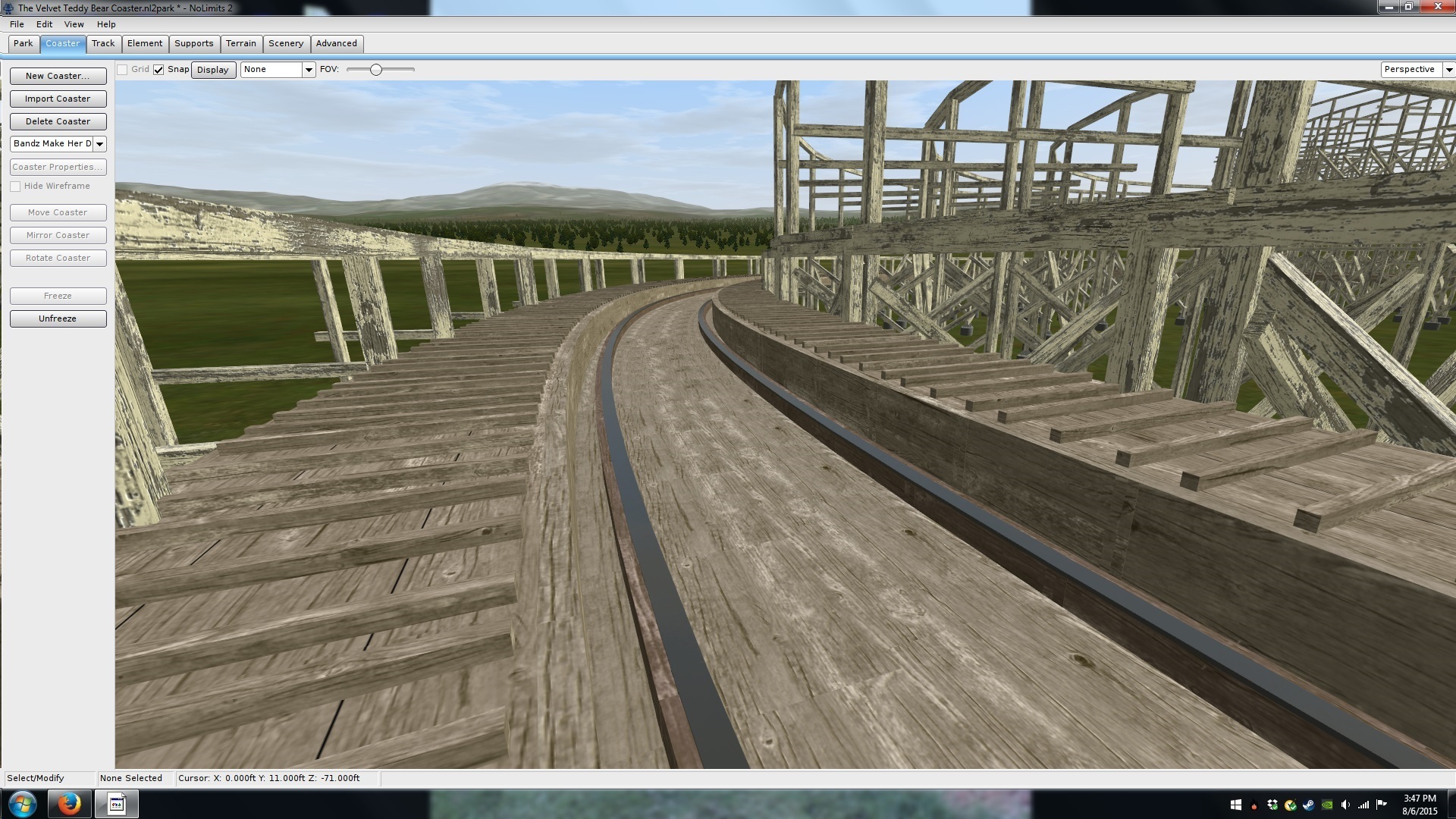Enable the Grid checkbox
Image resolution: width=1456 pixels, height=819 pixels.
[x=122, y=70]
